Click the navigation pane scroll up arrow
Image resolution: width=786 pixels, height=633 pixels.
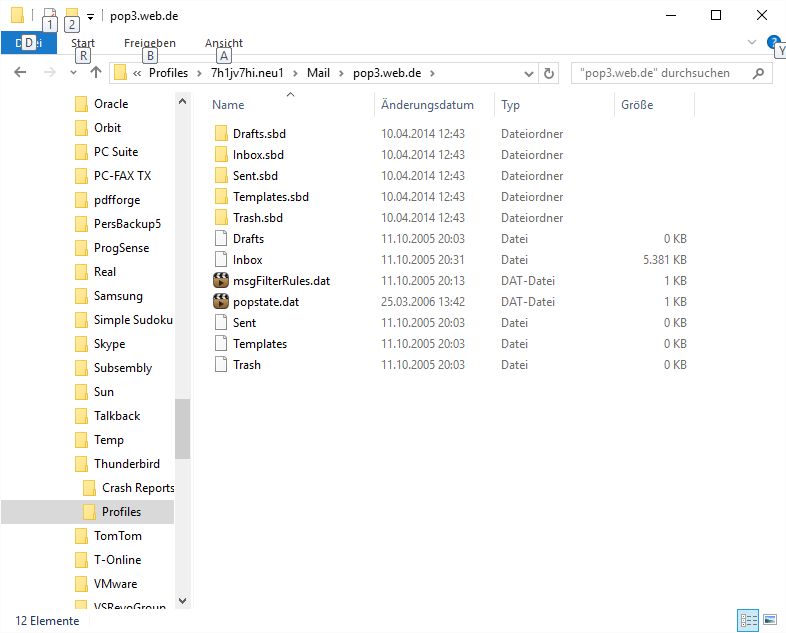tap(182, 101)
